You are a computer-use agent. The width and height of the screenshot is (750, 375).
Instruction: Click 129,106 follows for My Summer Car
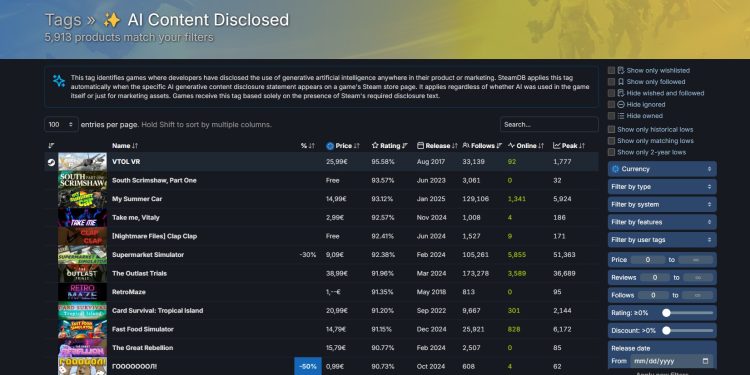pos(475,199)
